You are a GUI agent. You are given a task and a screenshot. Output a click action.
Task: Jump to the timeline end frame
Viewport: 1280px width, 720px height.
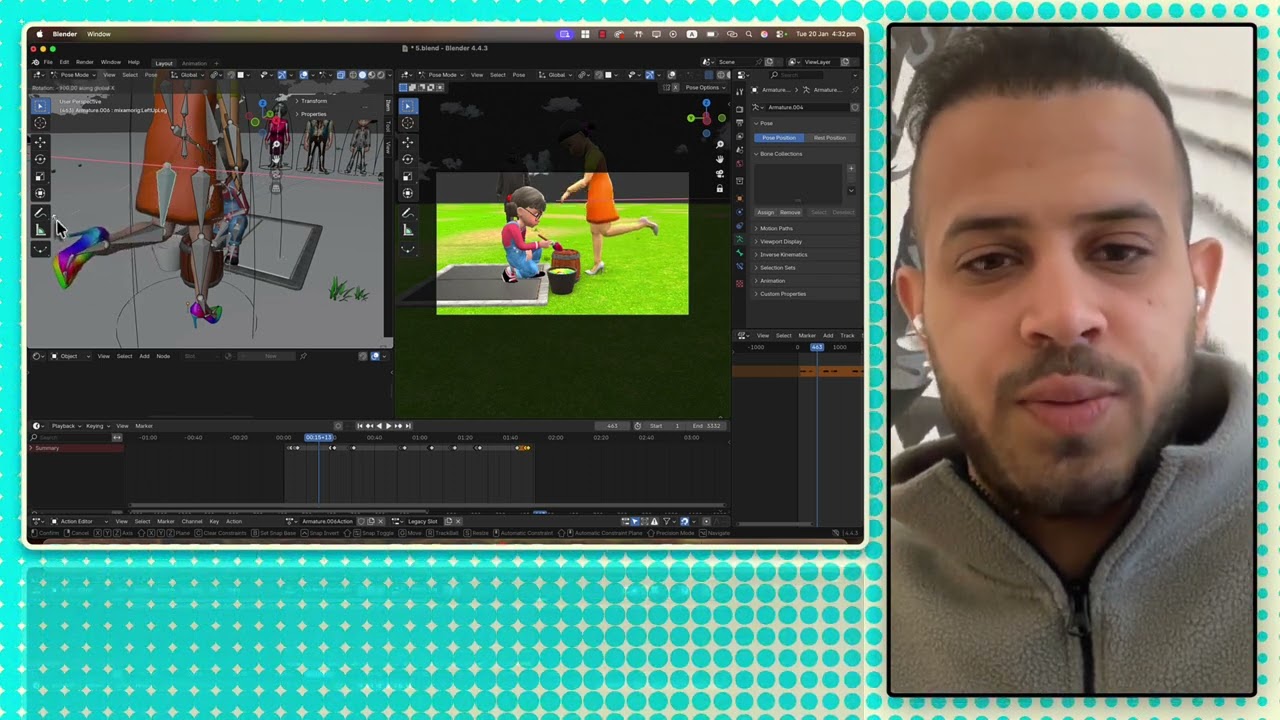pyautogui.click(x=408, y=426)
